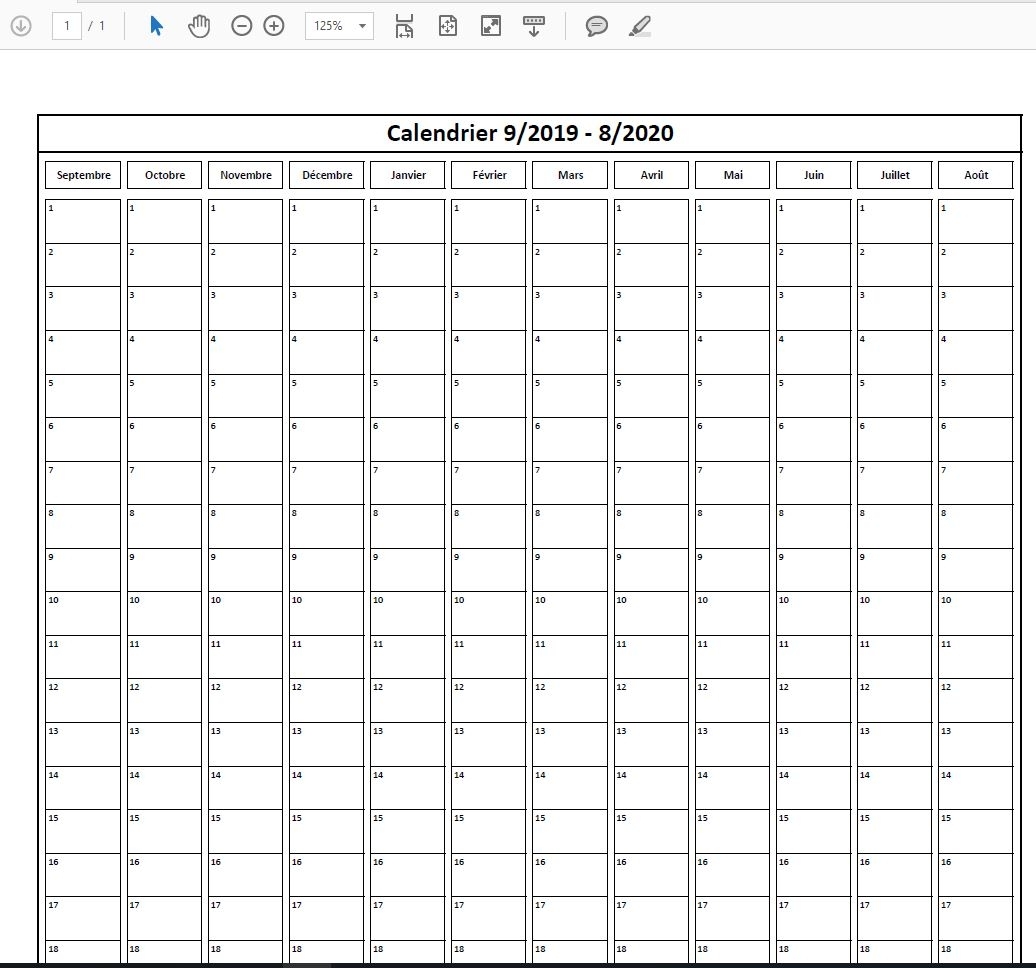Click the Juin month header
Screen dimensions: 1036x968
[x=813, y=175]
